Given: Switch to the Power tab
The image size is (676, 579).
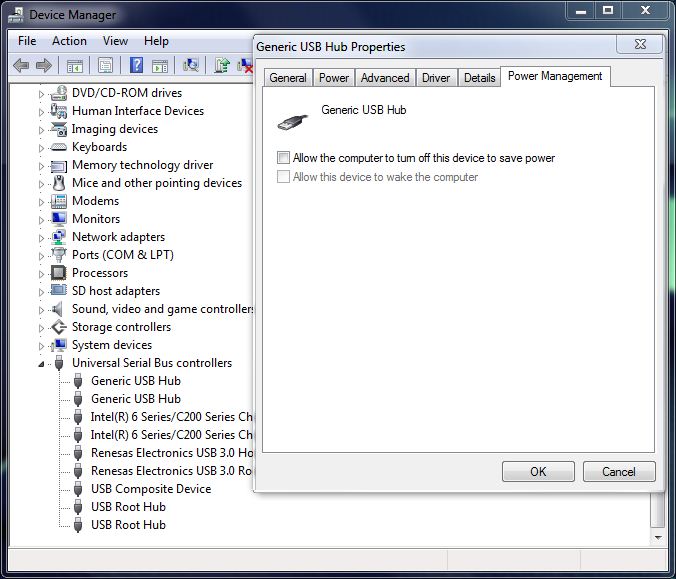Looking at the screenshot, I should point(334,78).
